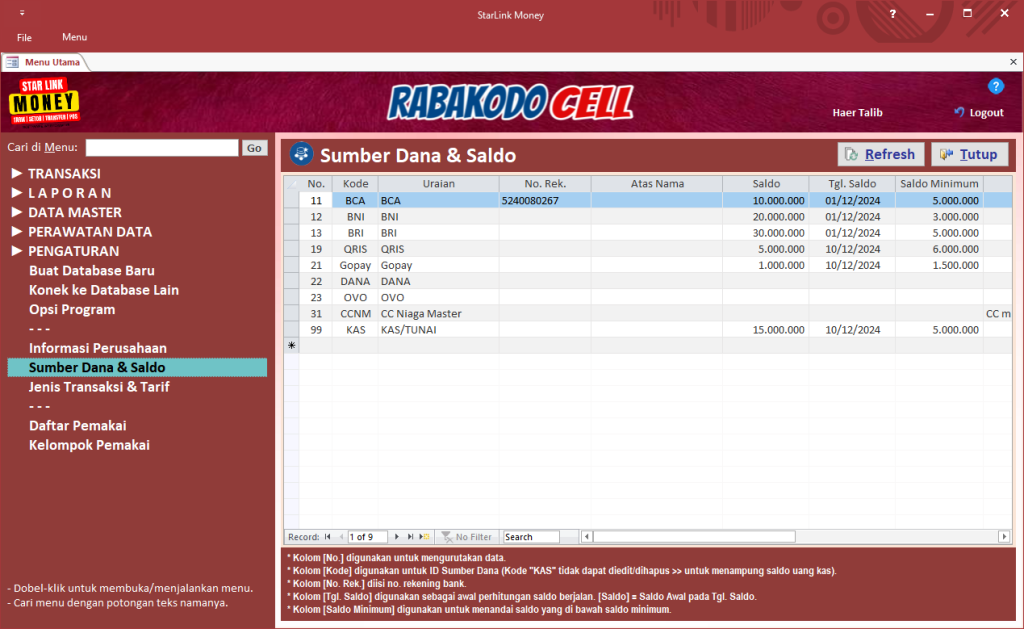Go to previous record in navigator
The width and height of the screenshot is (1024, 629).
[x=341, y=537]
